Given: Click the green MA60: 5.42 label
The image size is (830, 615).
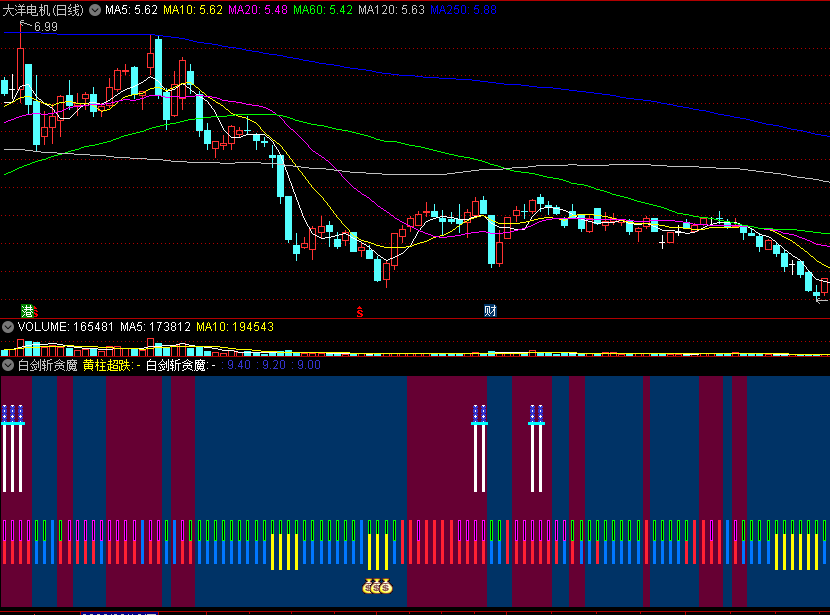Looking at the screenshot, I should 324,9.
